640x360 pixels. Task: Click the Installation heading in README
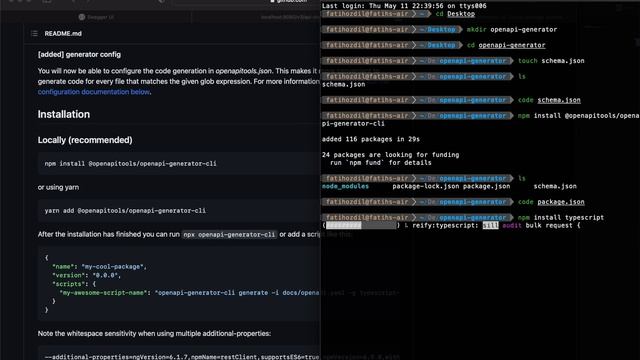[64, 114]
